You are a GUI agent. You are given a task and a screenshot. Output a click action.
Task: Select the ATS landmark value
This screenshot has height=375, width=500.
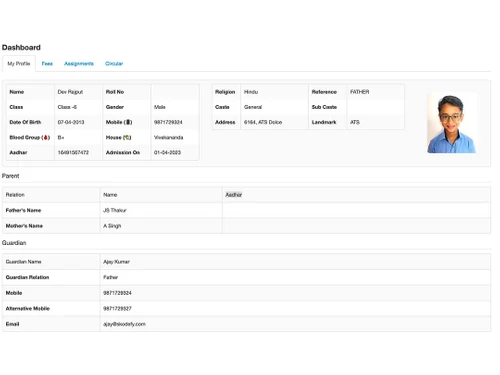coord(355,122)
